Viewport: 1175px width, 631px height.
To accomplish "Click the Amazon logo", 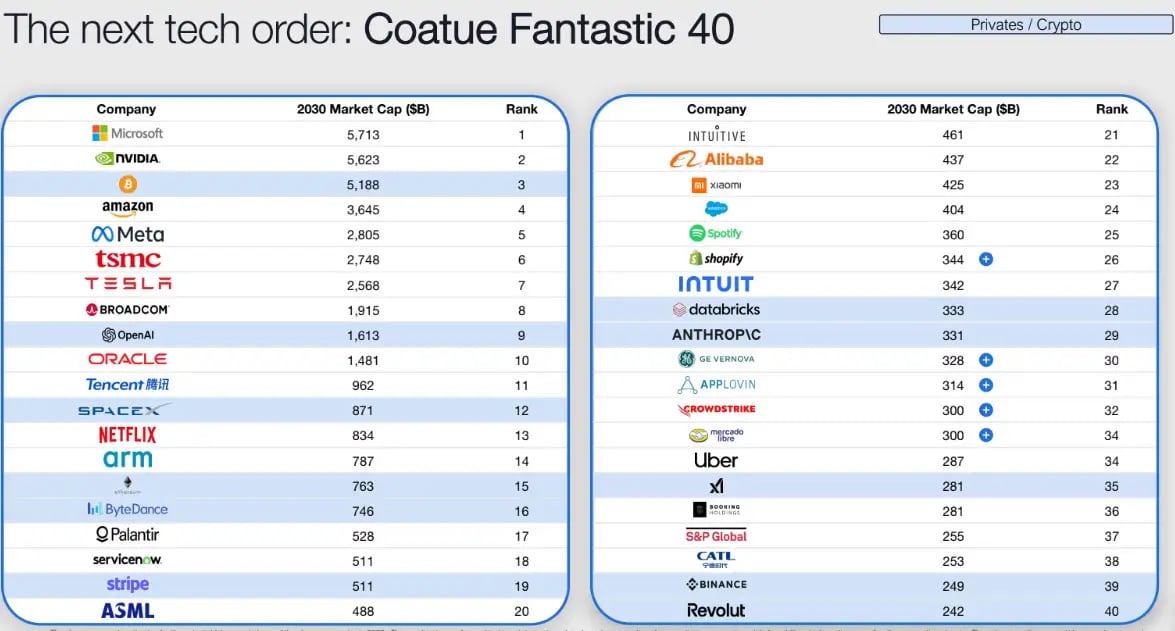I will click(127, 208).
